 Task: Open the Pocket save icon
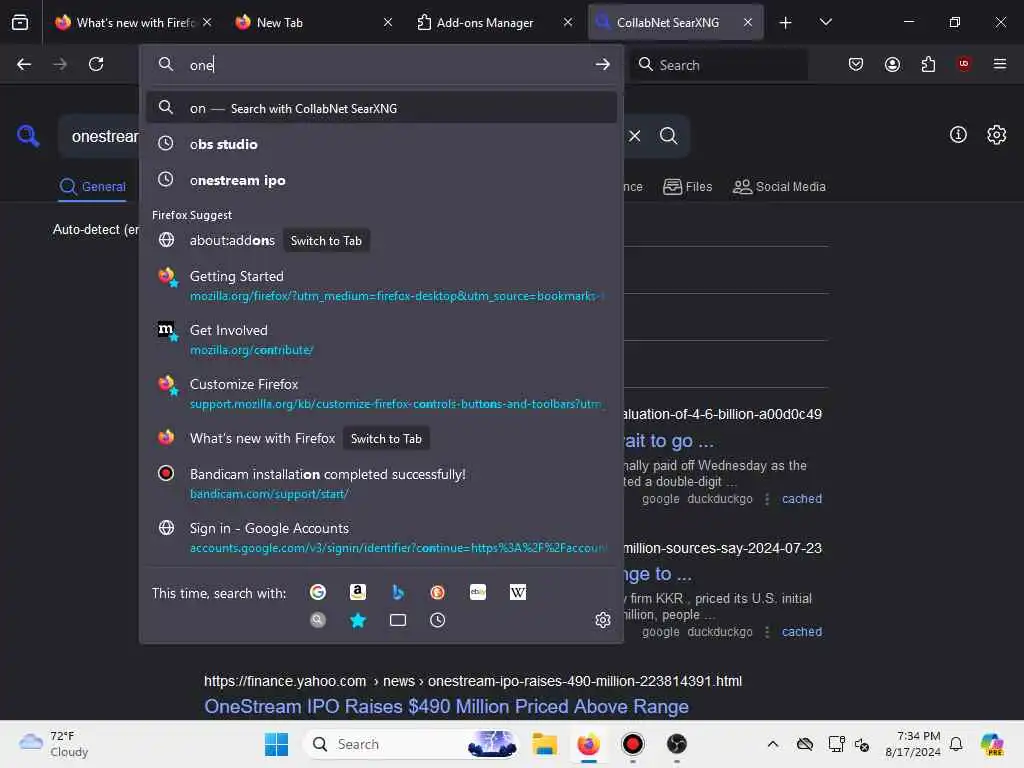[856, 64]
